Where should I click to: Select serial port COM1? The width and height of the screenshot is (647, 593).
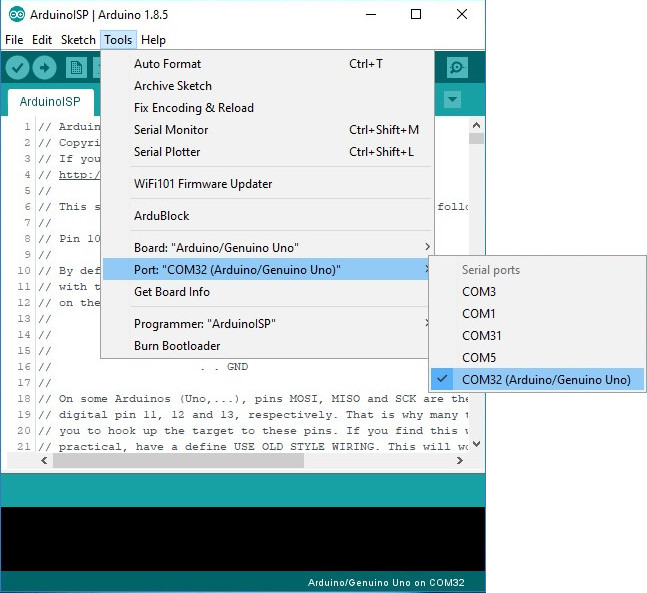coord(537,314)
